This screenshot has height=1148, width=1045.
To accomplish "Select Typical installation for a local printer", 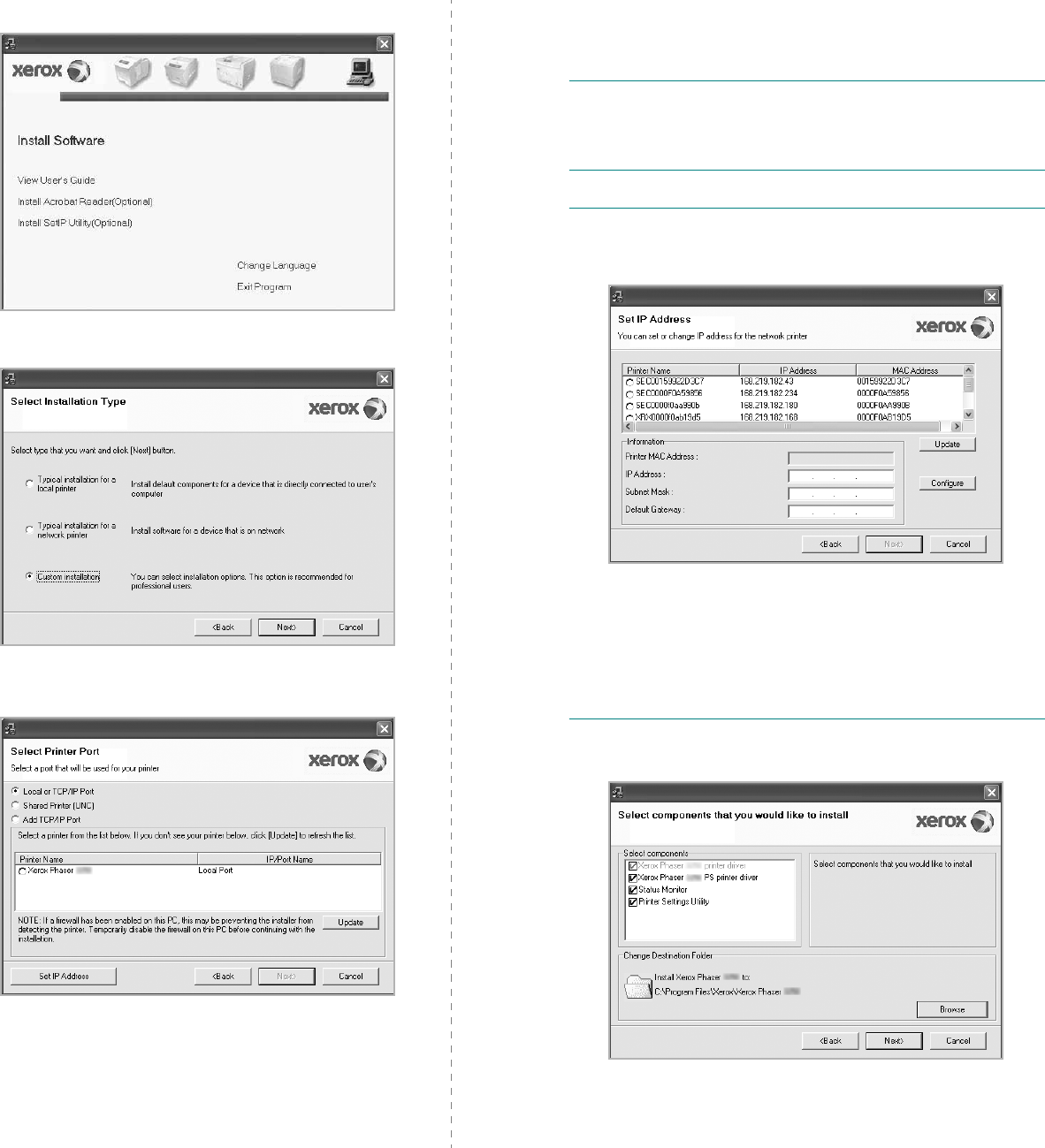I will 29,484.
